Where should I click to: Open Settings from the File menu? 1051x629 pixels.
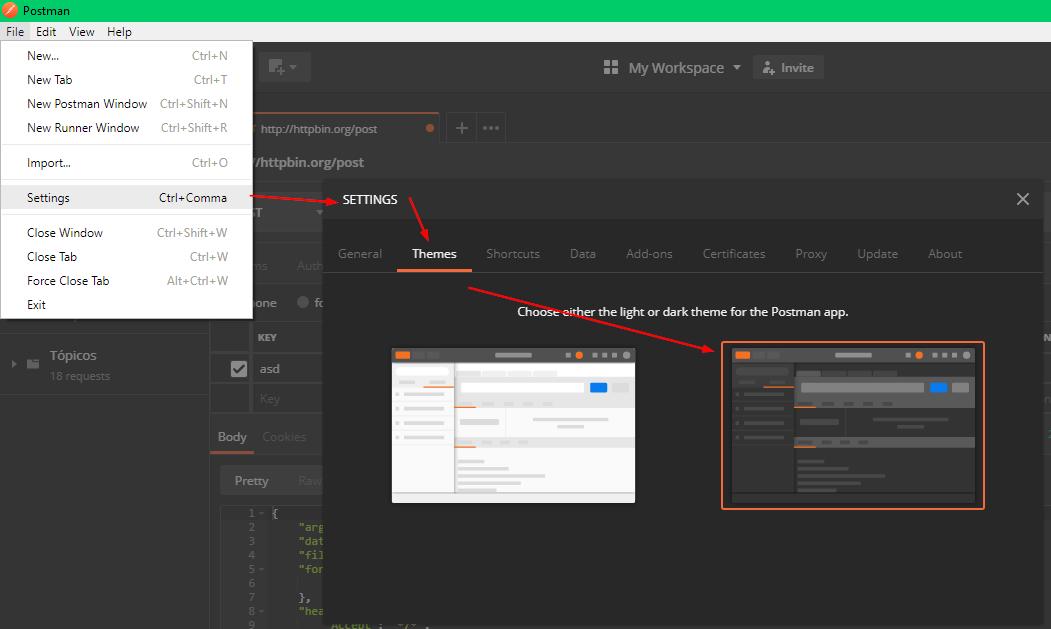click(127, 198)
